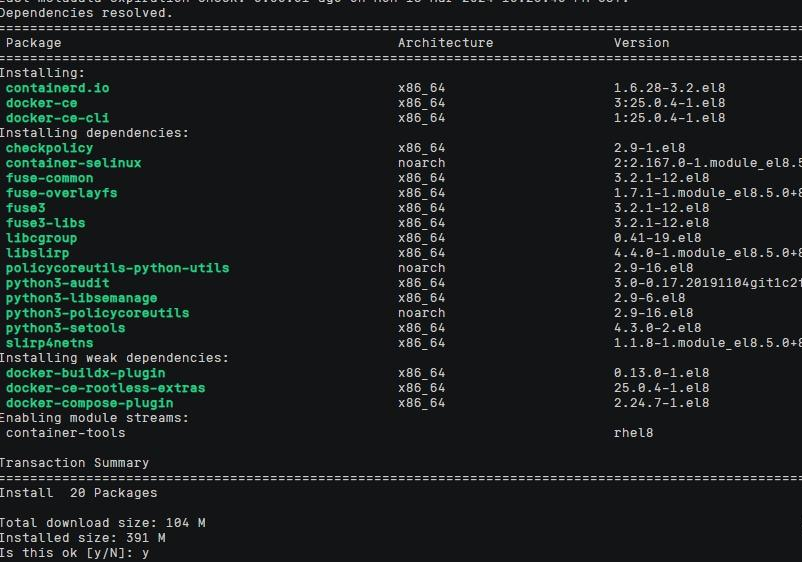Image resolution: width=802 pixels, height=562 pixels.
Task: Click the Architecture column header
Action: click(x=445, y=43)
